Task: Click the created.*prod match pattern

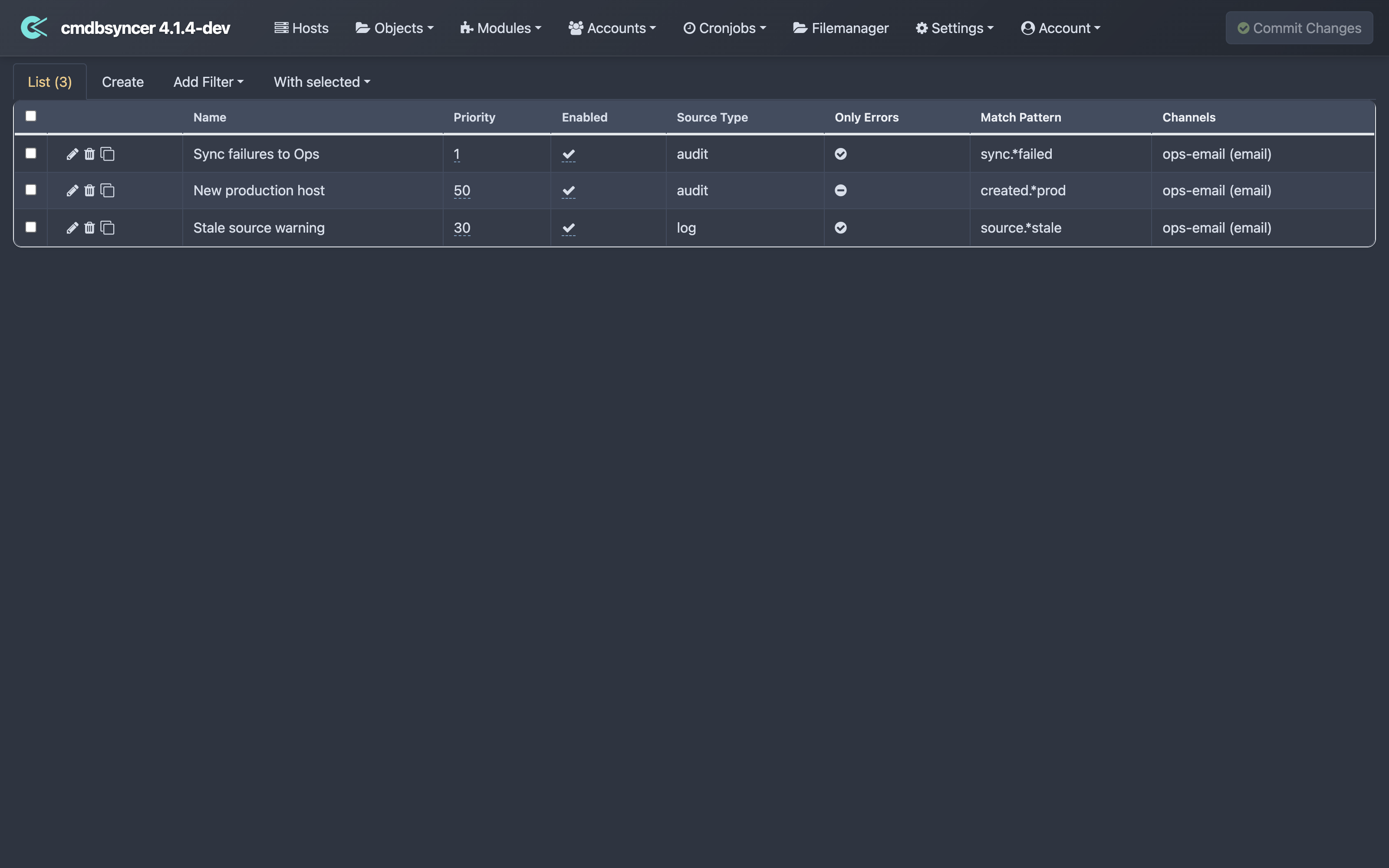Action: (1023, 191)
